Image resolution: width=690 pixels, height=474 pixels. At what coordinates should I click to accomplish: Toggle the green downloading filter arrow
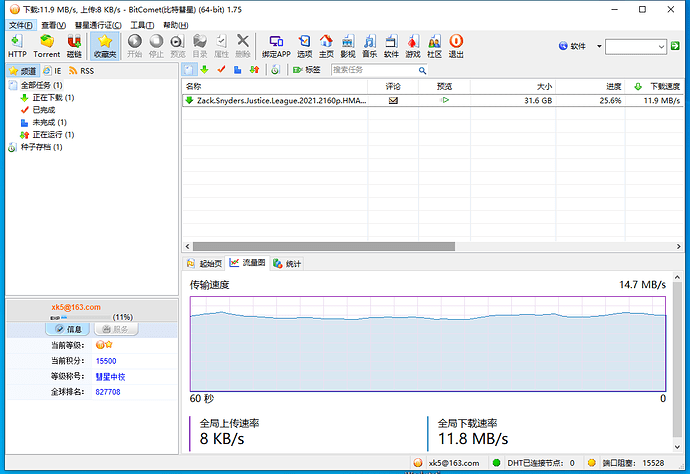[x=204, y=70]
